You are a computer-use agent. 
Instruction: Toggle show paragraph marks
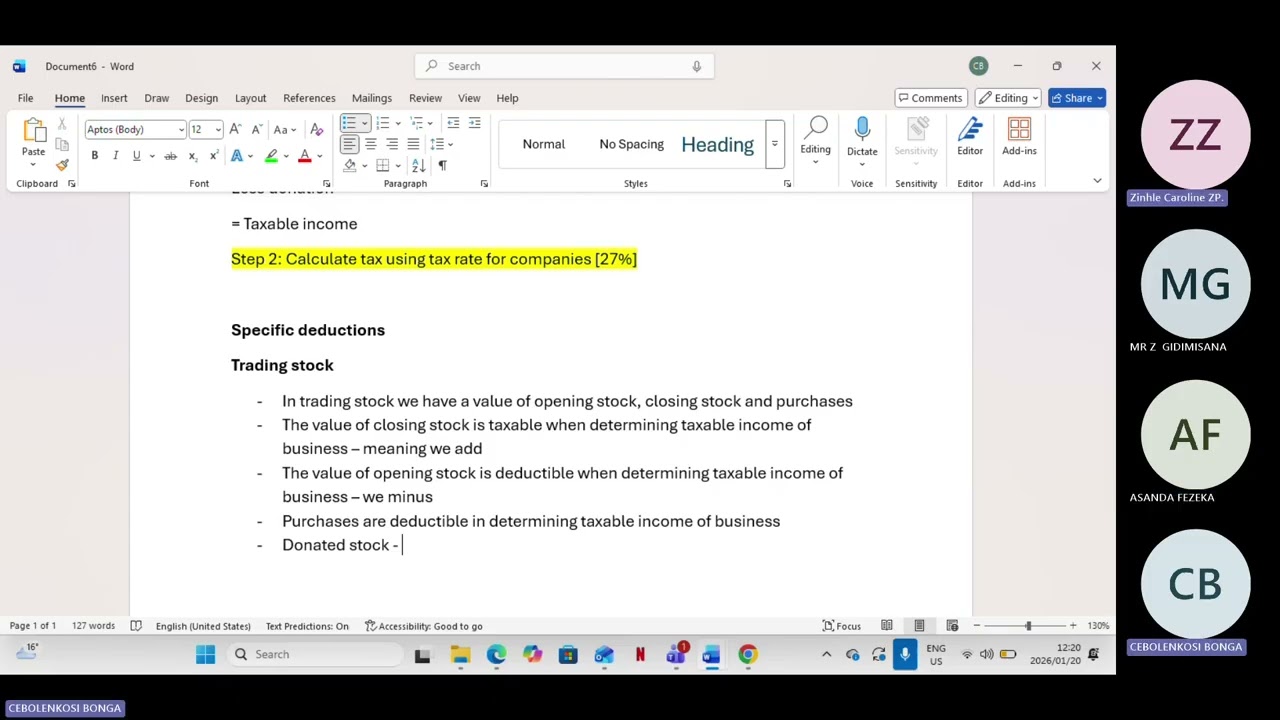(442, 165)
